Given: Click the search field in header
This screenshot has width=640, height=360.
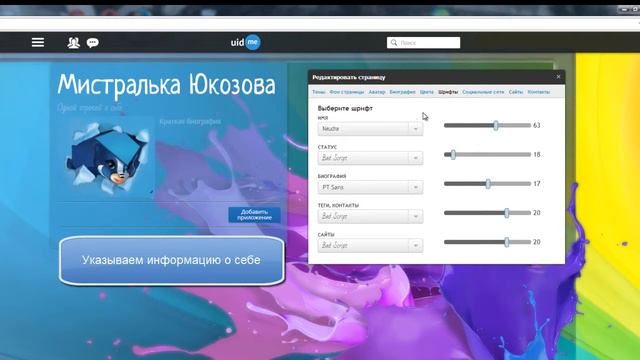Looking at the screenshot, I should point(423,42).
